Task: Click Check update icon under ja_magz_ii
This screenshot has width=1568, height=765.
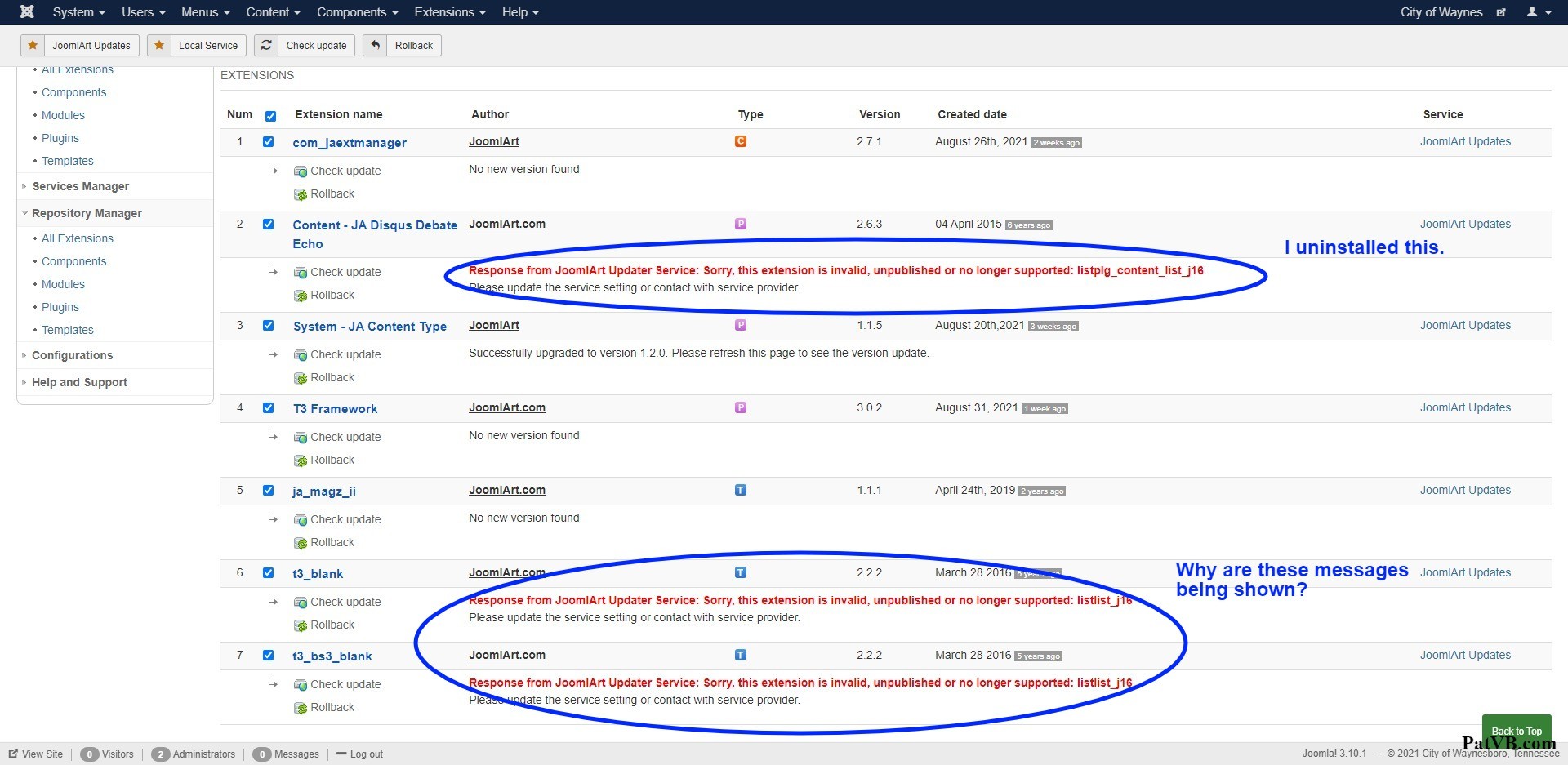Action: 301,520
